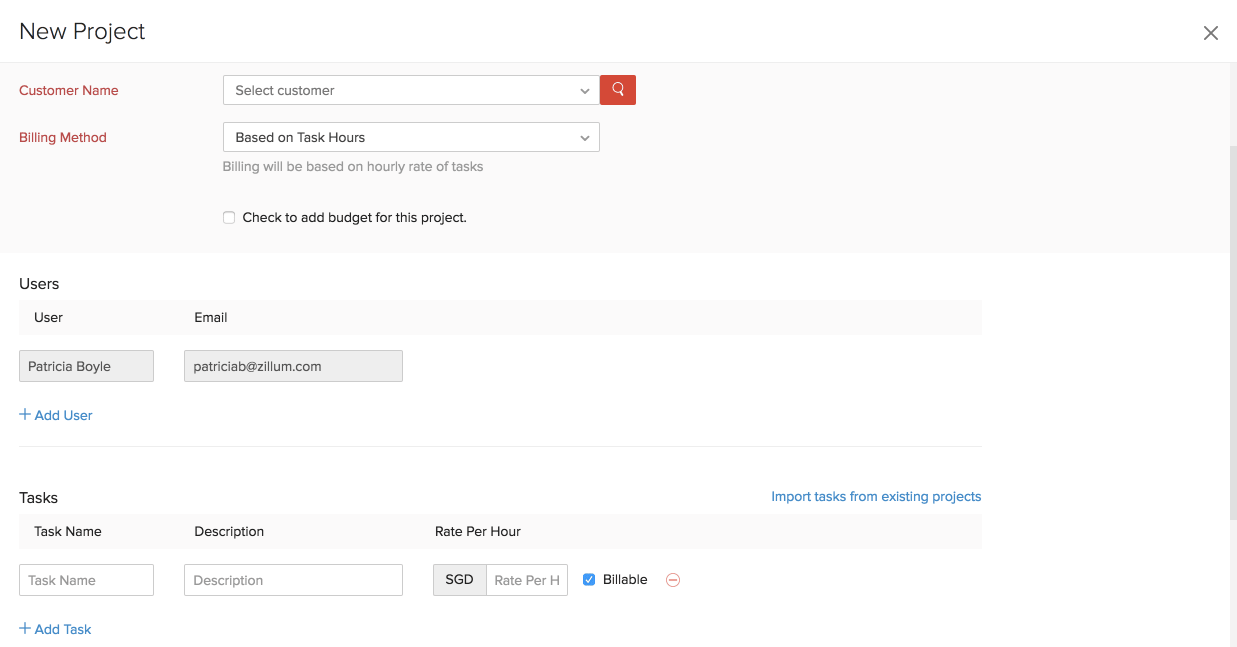Select the Patricia Boyle user field
The width and height of the screenshot is (1237, 647).
(x=86, y=366)
